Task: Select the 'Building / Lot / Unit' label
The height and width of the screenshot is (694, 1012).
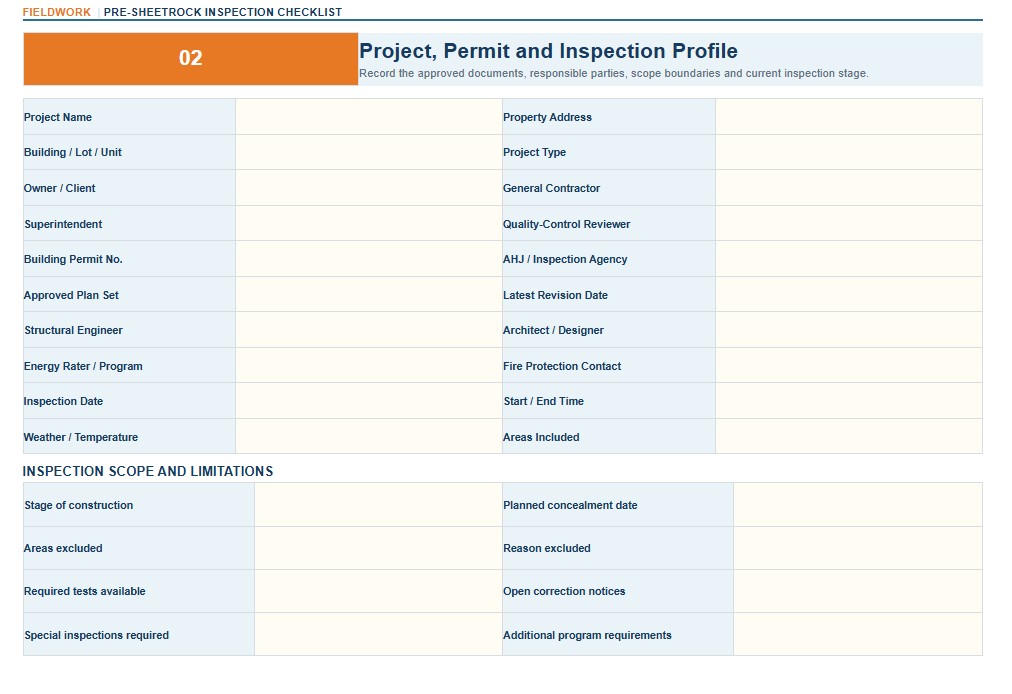Action: point(72,152)
